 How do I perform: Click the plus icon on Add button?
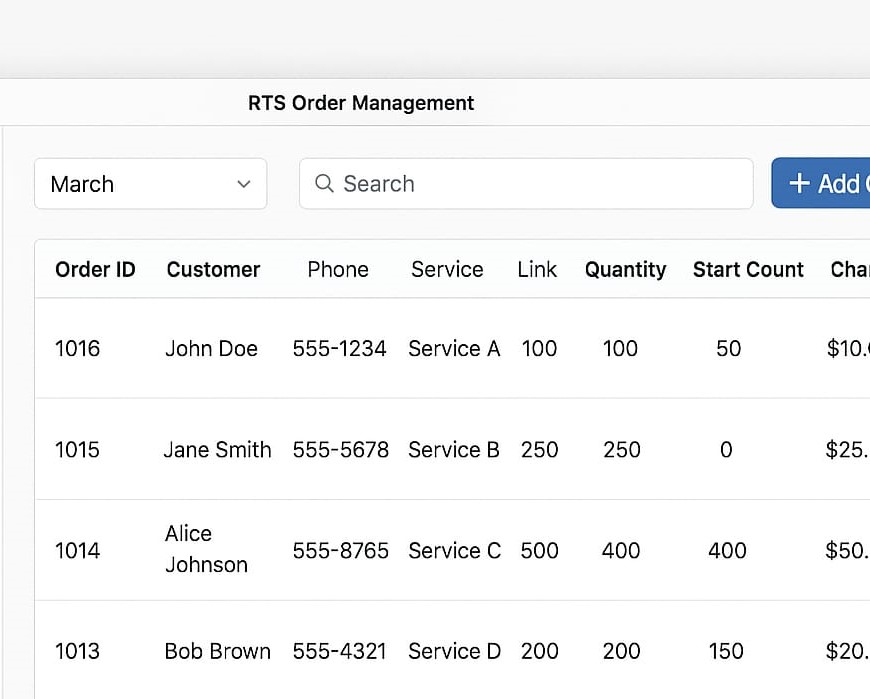pyautogui.click(x=799, y=184)
